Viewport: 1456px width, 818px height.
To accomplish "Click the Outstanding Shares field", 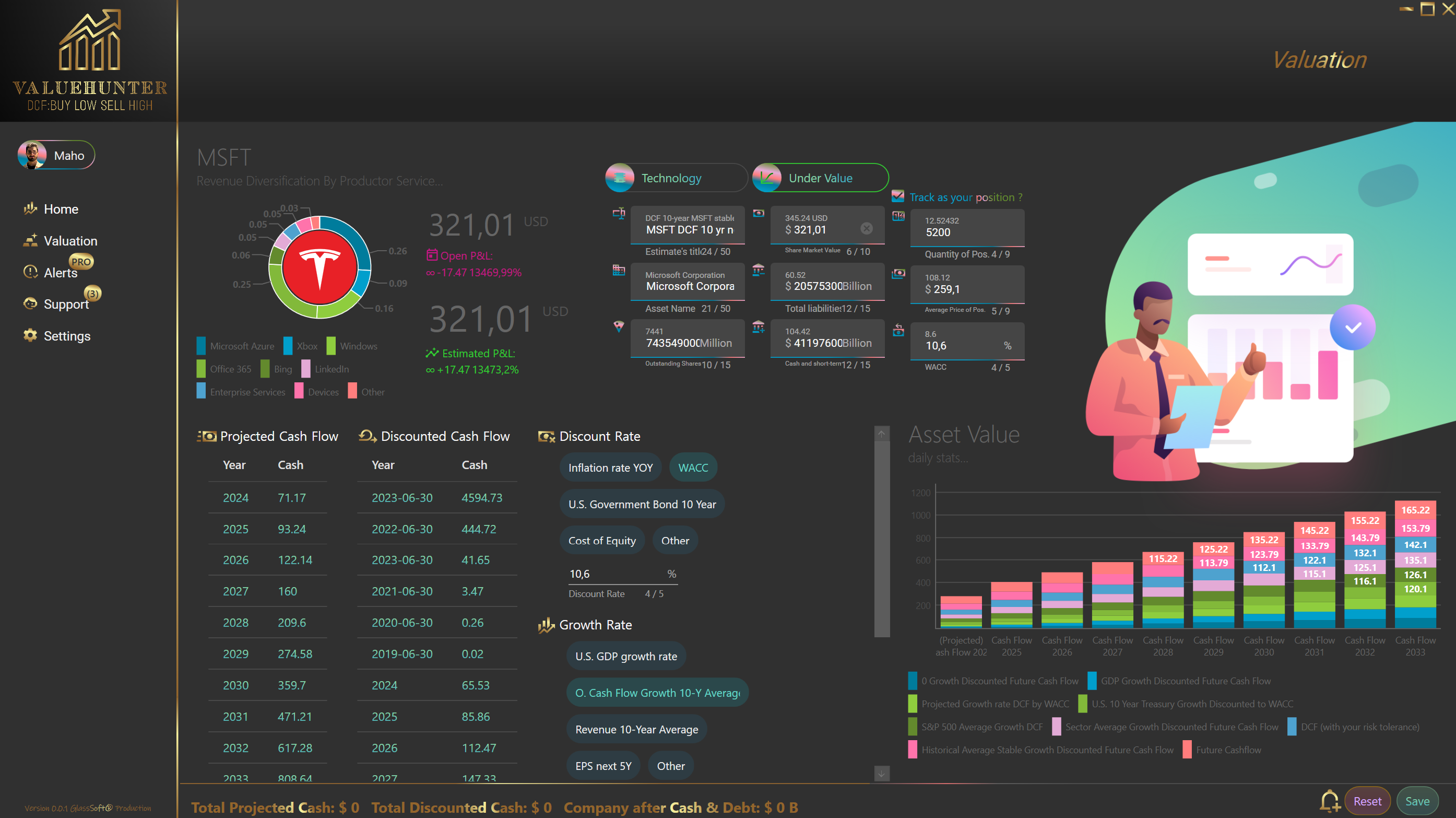I will 688,338.
